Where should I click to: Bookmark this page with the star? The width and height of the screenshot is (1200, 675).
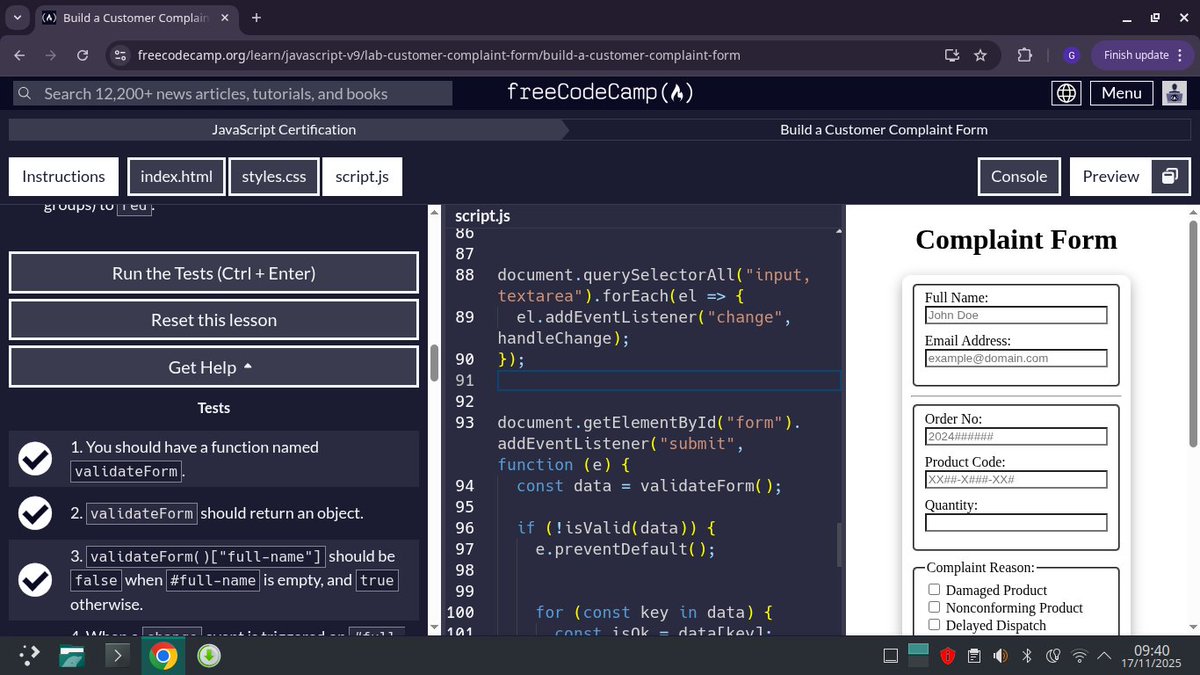(980, 55)
